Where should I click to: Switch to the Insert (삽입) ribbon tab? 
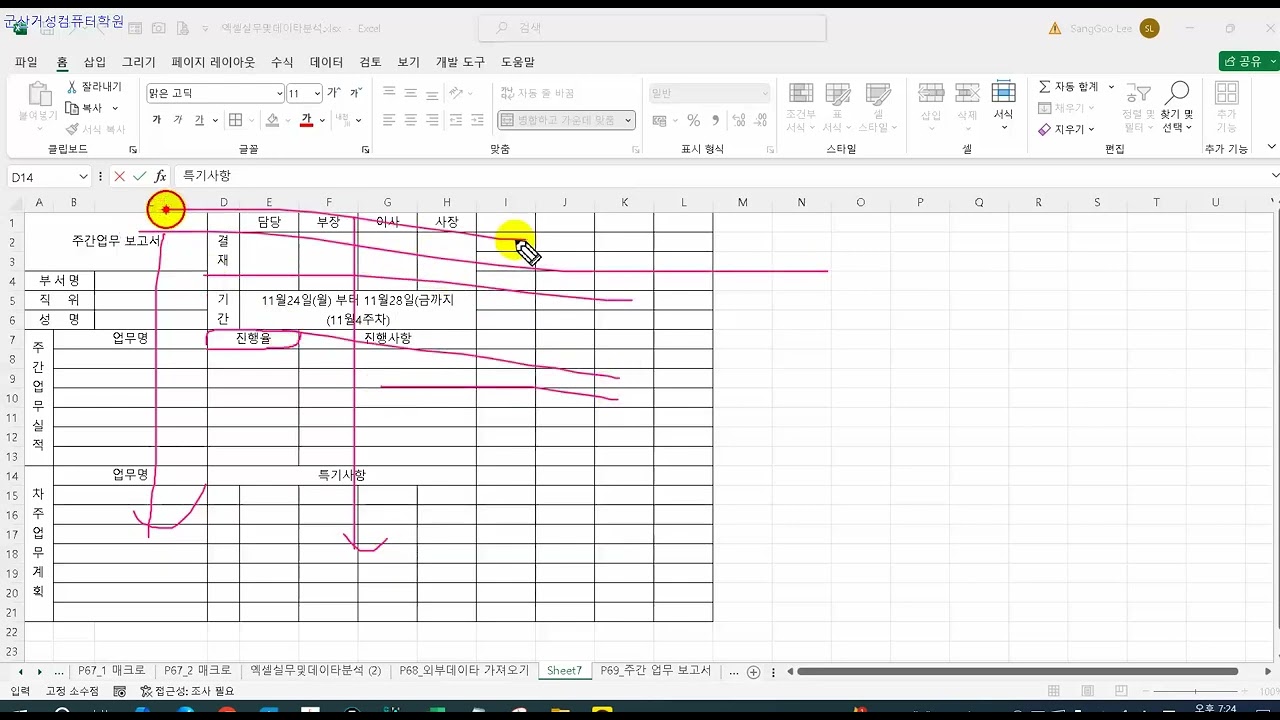click(94, 62)
